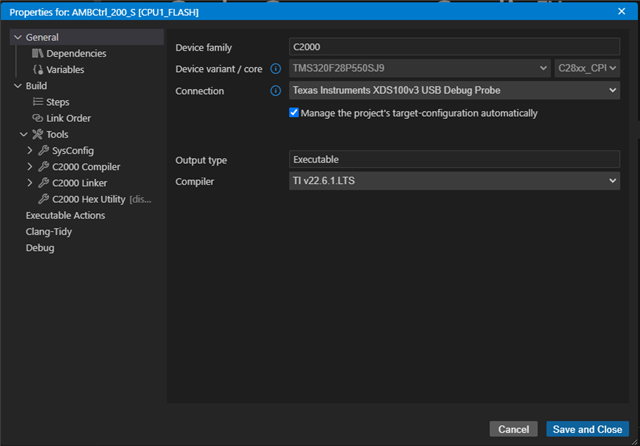Click the Device family field
Screen dimensions: 640x446
(454, 47)
